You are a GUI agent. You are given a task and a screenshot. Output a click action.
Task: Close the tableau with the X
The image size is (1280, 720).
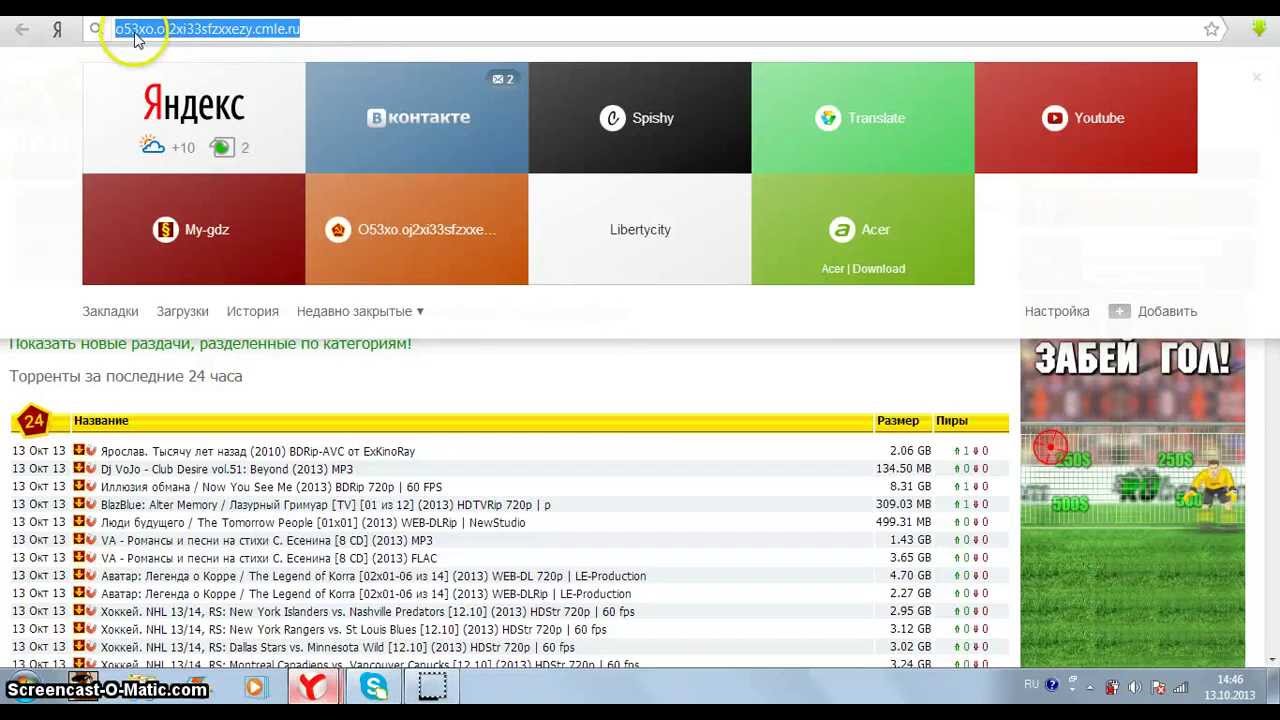[x=1257, y=77]
